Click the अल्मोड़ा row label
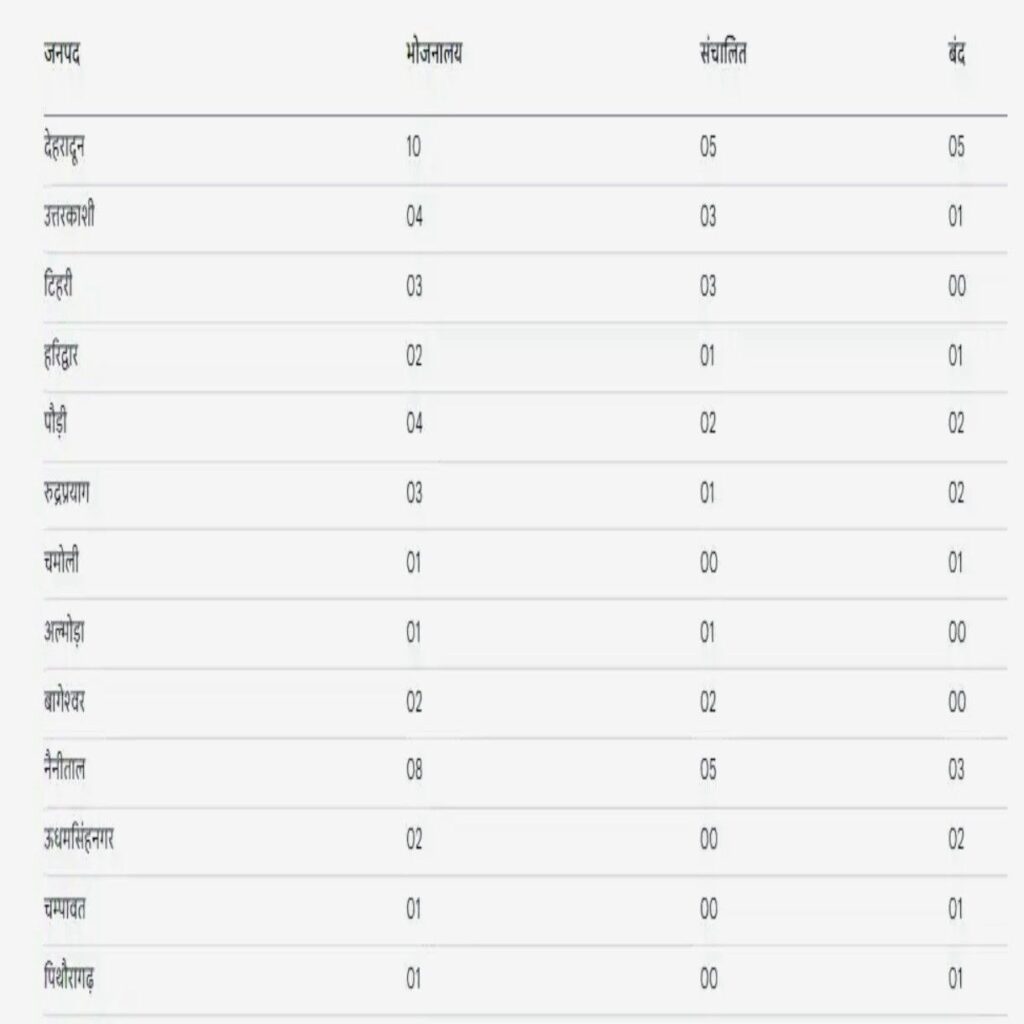This screenshot has width=1024, height=1024. click(64, 632)
